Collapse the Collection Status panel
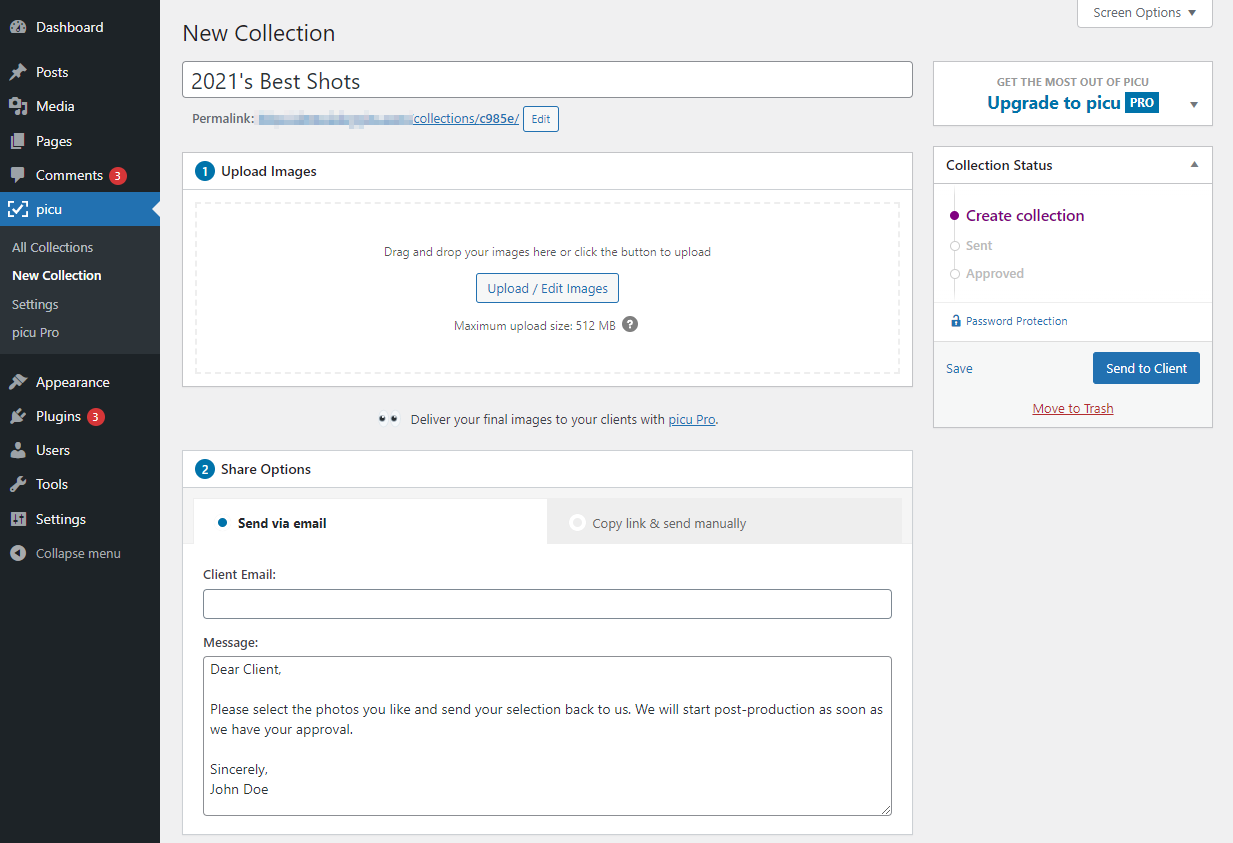Screen dimensions: 1233x843 tap(1194, 165)
